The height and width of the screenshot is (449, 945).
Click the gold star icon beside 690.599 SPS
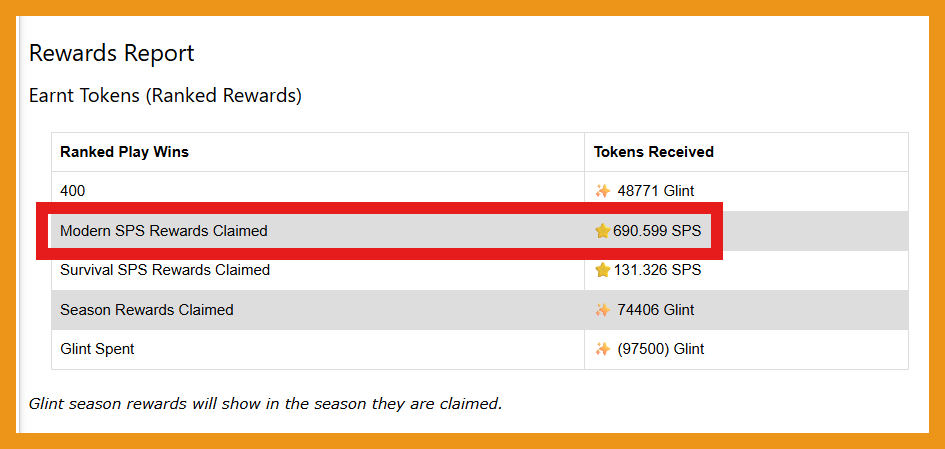tap(603, 230)
